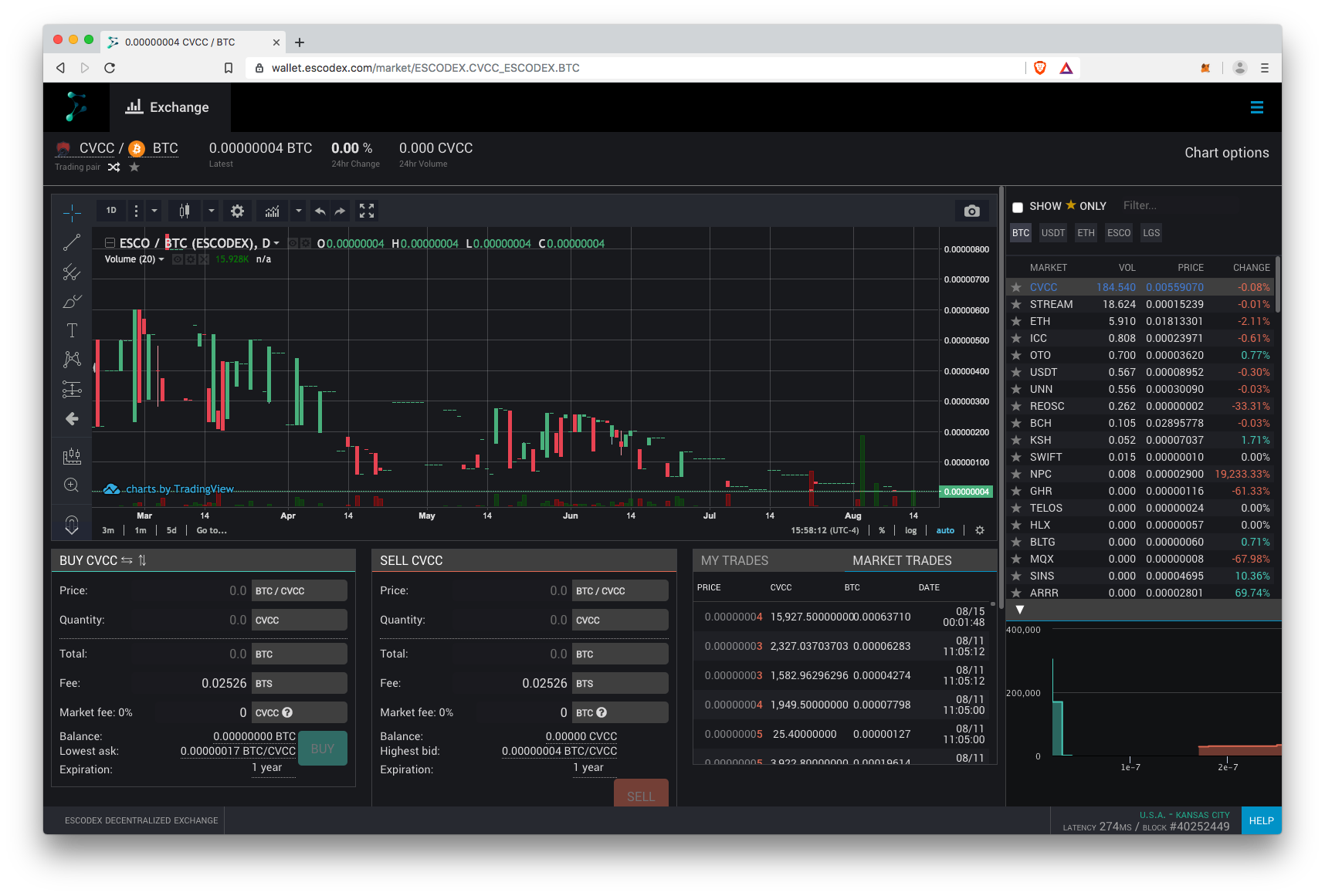Open the interval dropdown next to 1D
The image size is (1325, 896).
click(154, 211)
